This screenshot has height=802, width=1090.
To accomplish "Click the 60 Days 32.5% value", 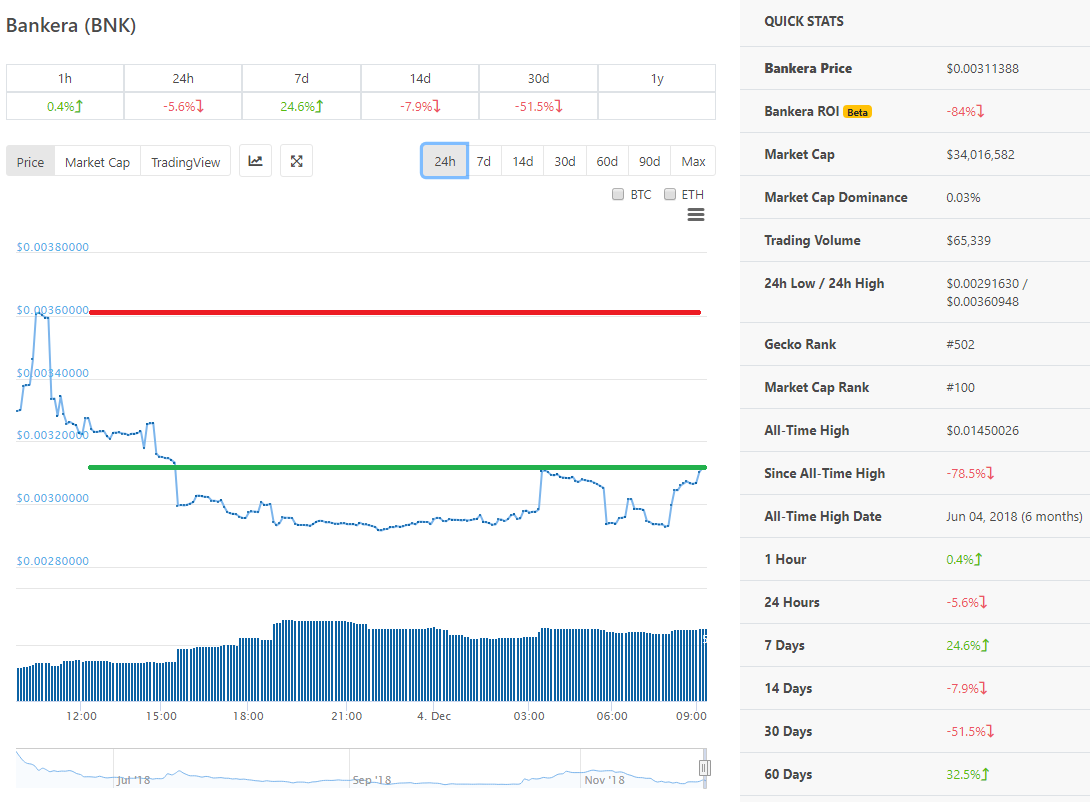I will click(x=967, y=774).
